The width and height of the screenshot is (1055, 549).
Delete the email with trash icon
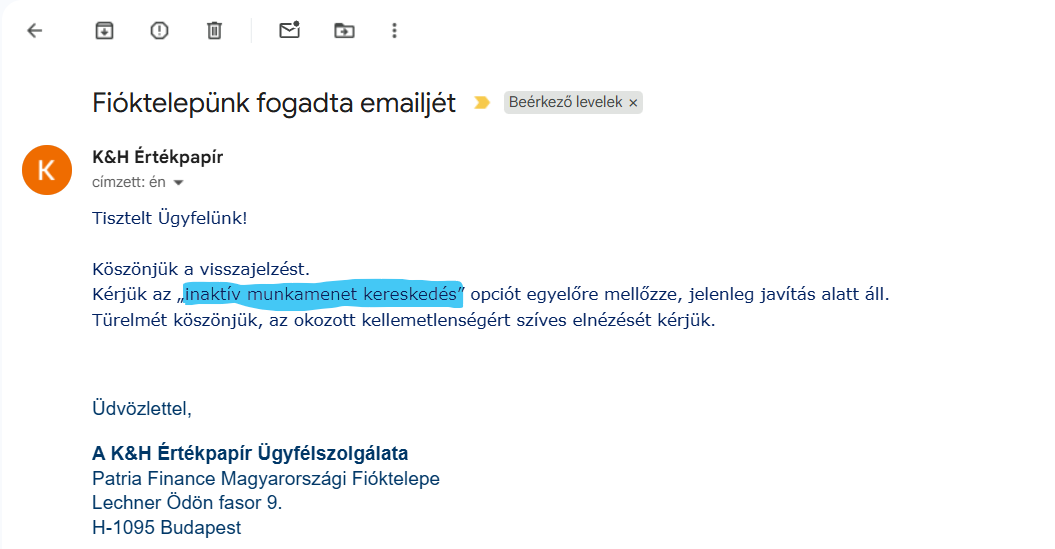[x=214, y=31]
